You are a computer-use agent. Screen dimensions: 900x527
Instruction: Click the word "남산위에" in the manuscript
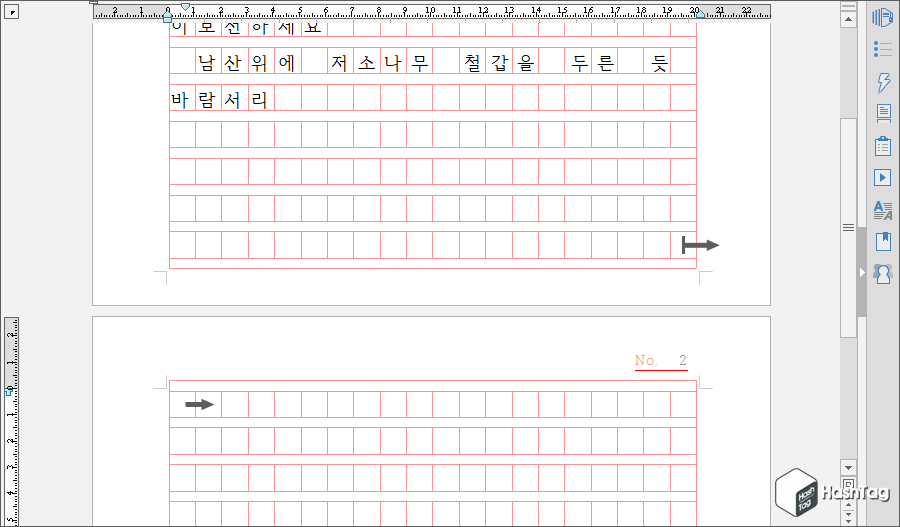[246, 62]
